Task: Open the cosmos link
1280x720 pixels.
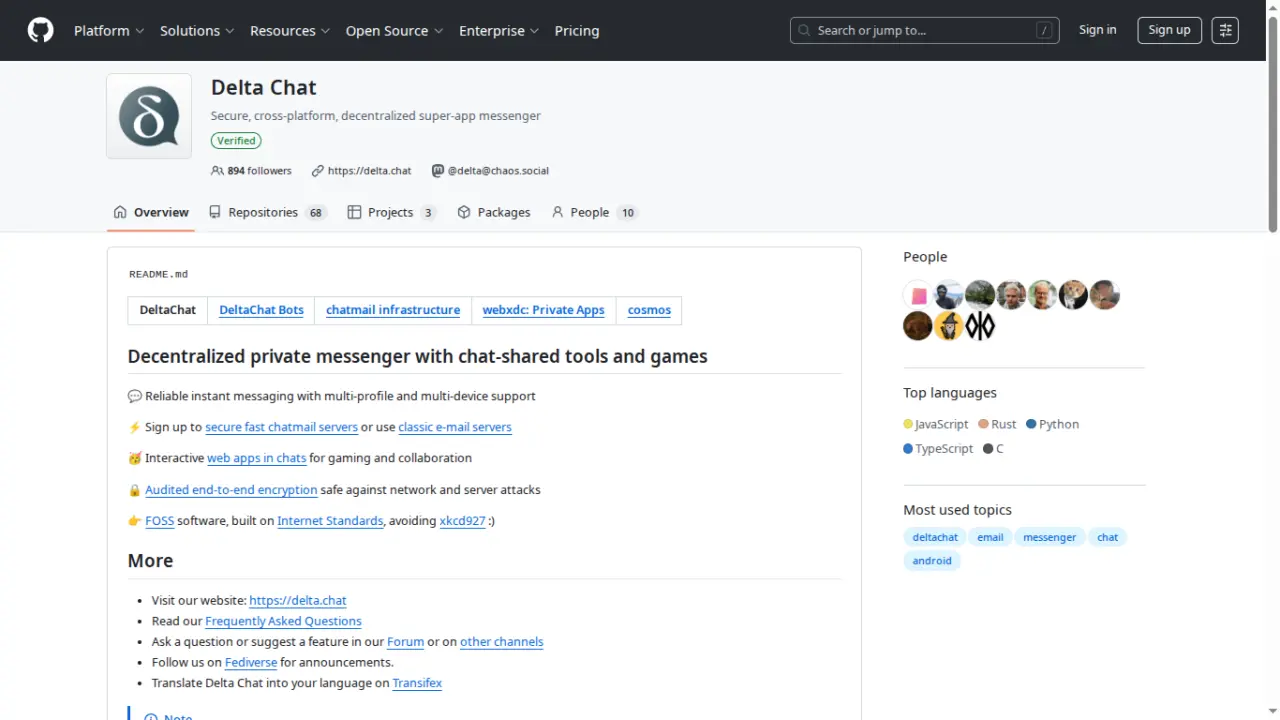Action: [649, 310]
